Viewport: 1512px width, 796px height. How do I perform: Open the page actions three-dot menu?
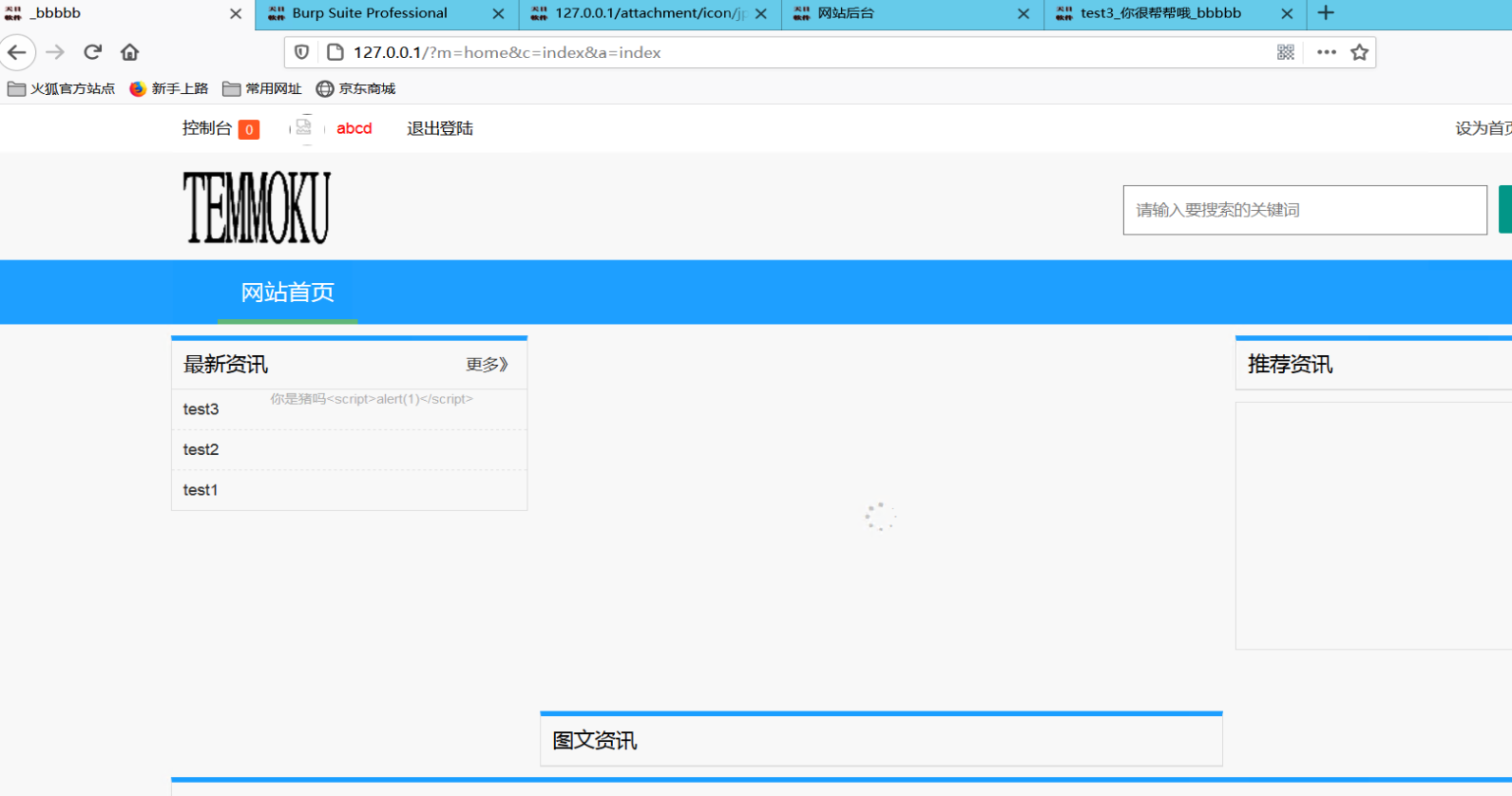[1327, 52]
